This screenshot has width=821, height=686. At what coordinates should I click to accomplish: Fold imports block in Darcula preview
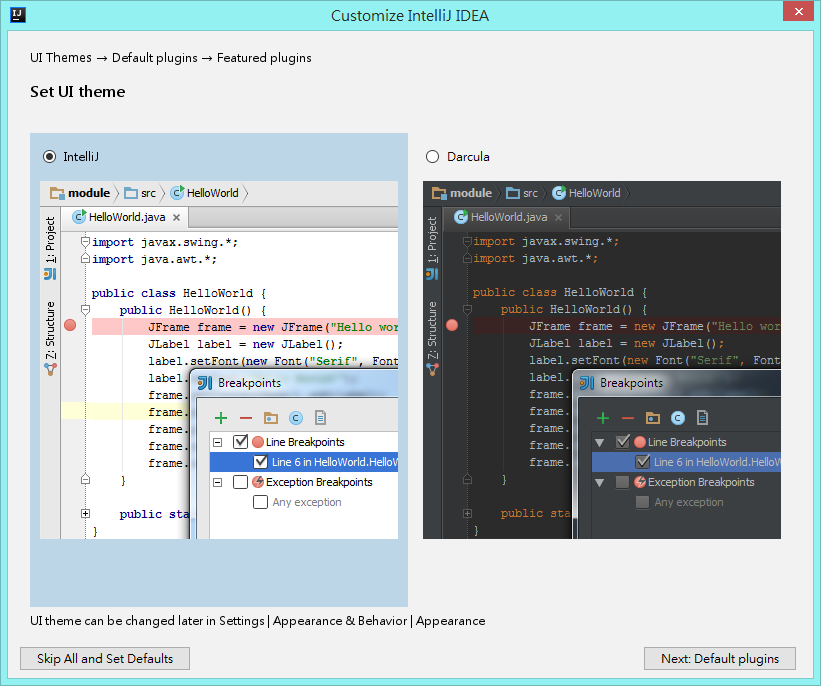(x=467, y=241)
